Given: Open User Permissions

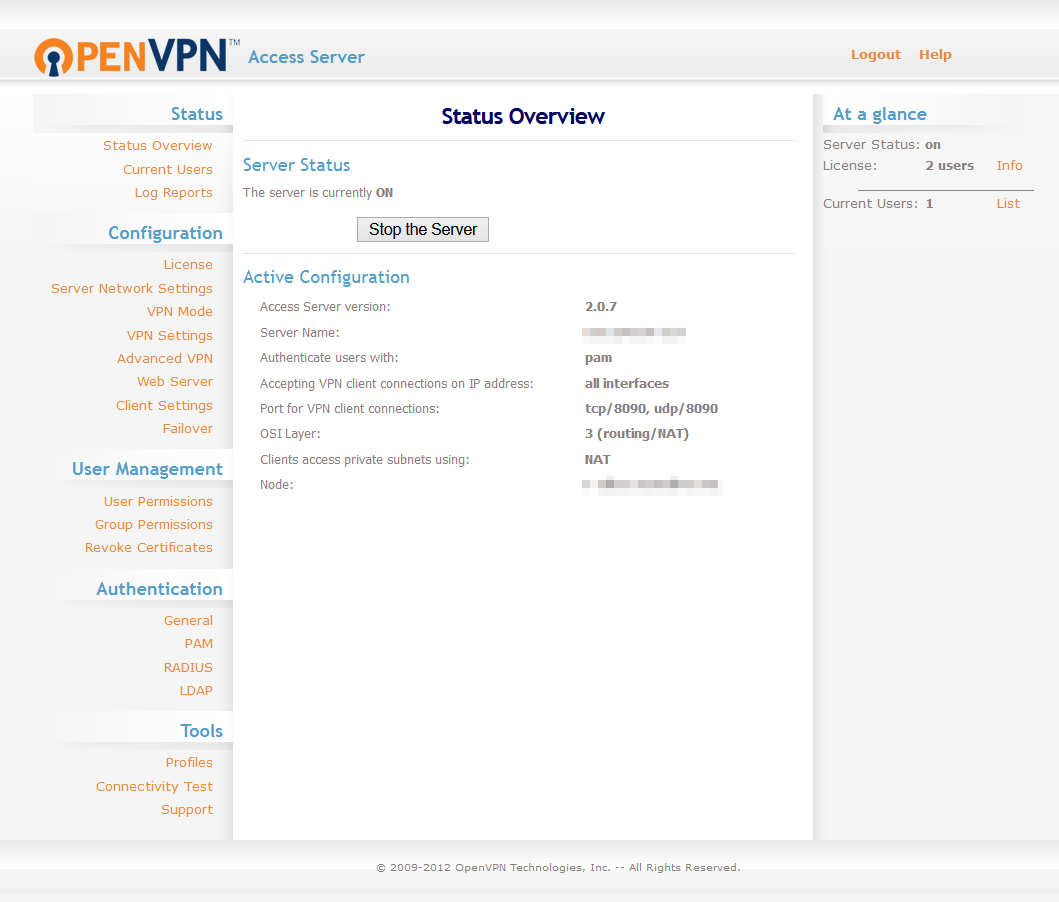Looking at the screenshot, I should [158, 502].
